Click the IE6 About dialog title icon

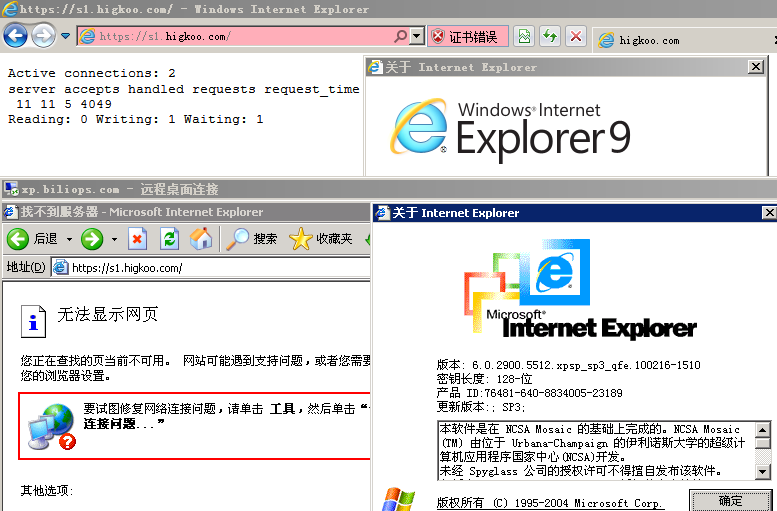(382, 213)
